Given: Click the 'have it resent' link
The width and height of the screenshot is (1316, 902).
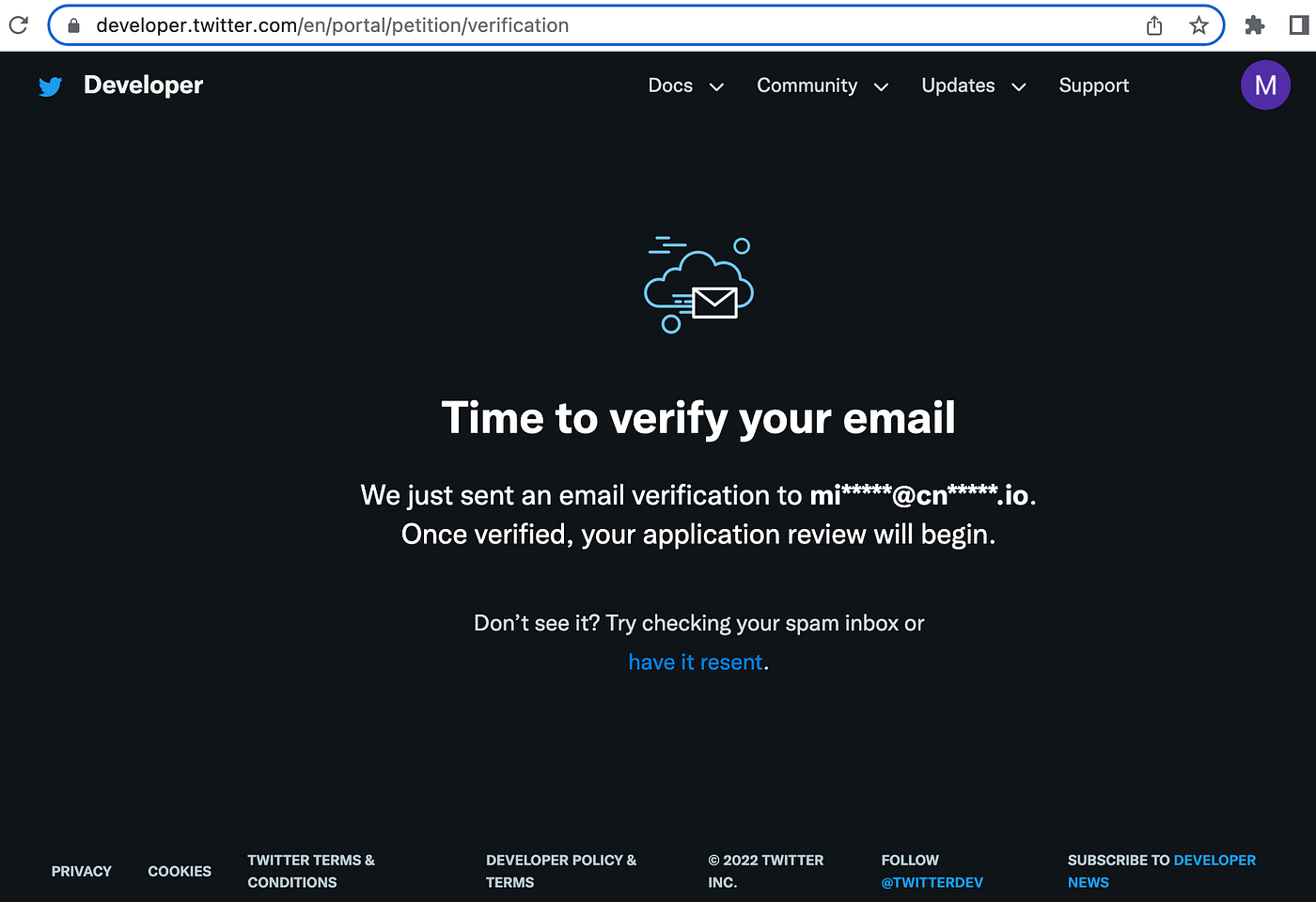Looking at the screenshot, I should pyautogui.click(x=696, y=662).
